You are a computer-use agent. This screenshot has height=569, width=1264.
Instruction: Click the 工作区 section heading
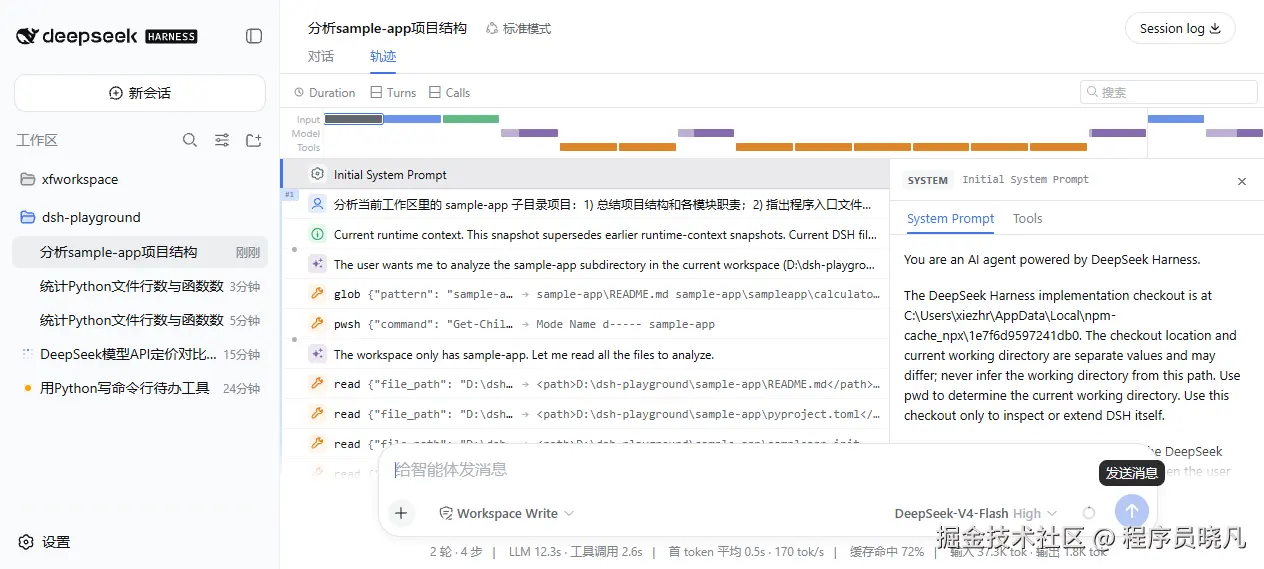pyautogui.click(x=37, y=140)
